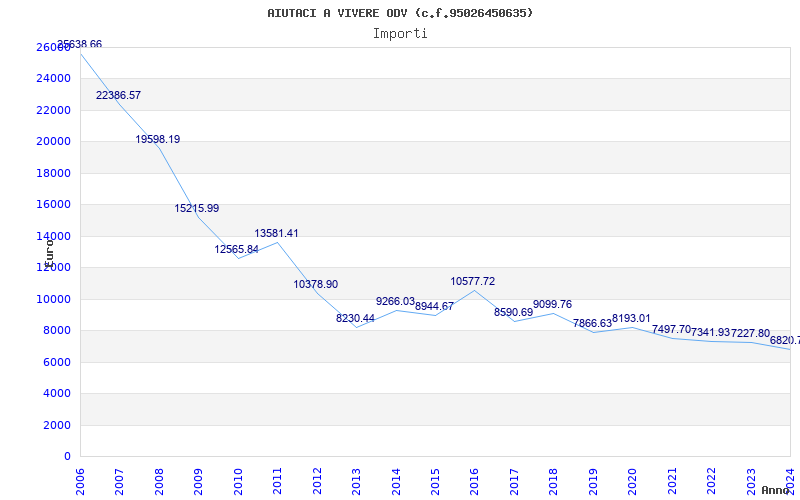This screenshot has width=800, height=500.
Task: Click the Importi subtitle
Action: coord(400,34)
